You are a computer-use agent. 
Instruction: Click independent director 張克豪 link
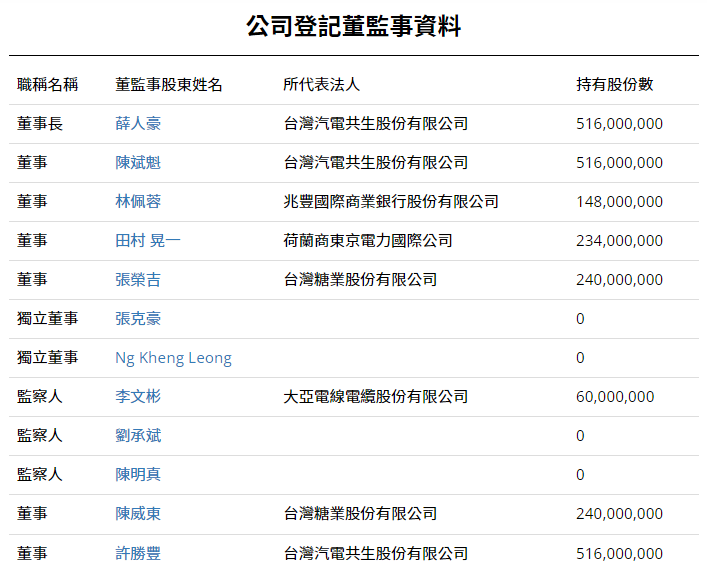[138, 319]
